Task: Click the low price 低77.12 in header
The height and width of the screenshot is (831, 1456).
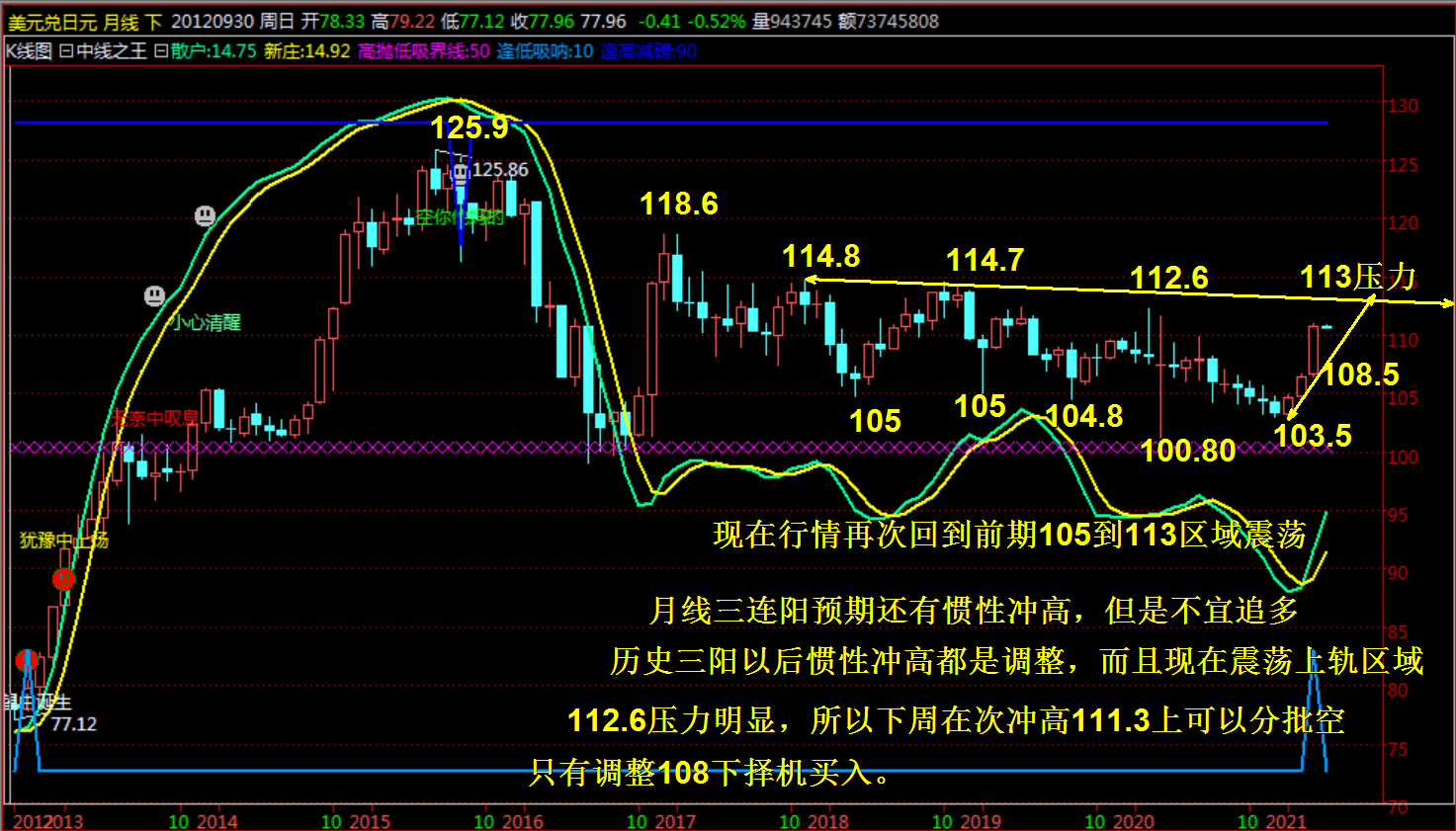Action: coord(472,22)
